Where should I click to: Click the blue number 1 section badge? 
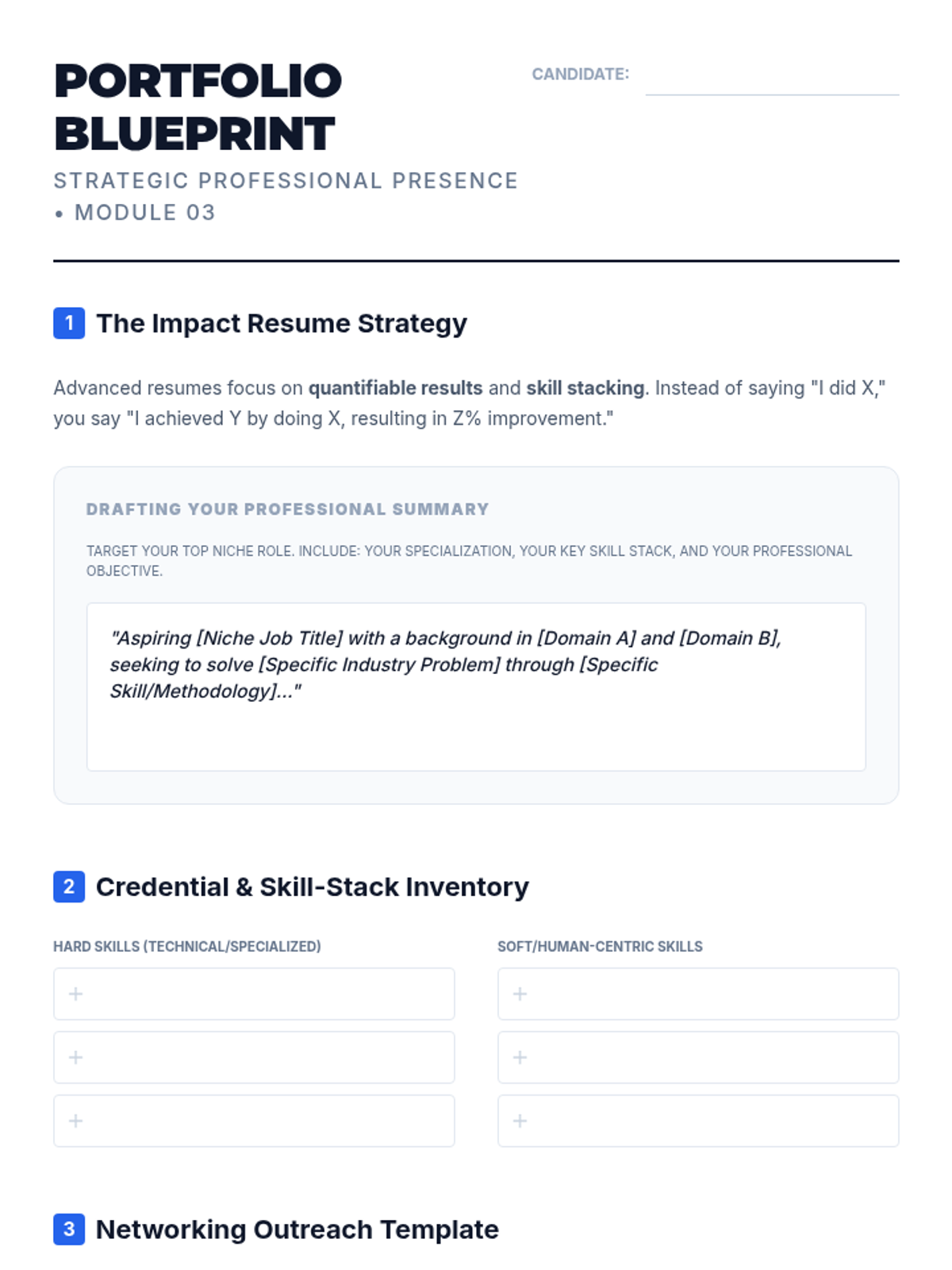coord(69,323)
